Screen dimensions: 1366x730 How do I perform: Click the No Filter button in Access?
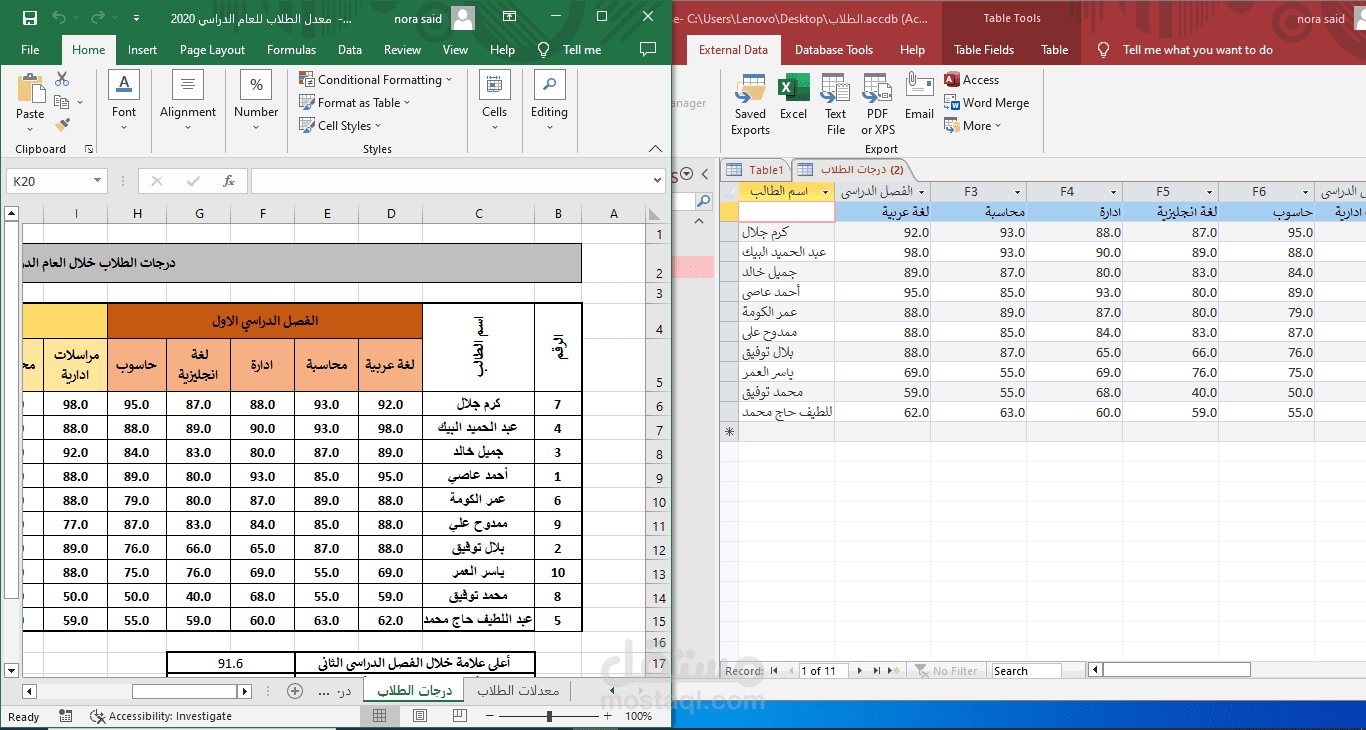pos(945,671)
